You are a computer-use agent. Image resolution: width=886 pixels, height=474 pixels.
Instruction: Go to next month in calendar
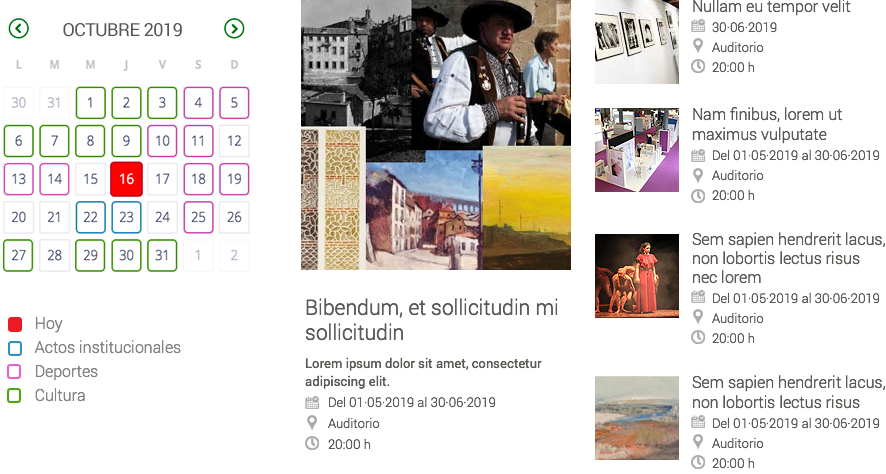(x=234, y=29)
